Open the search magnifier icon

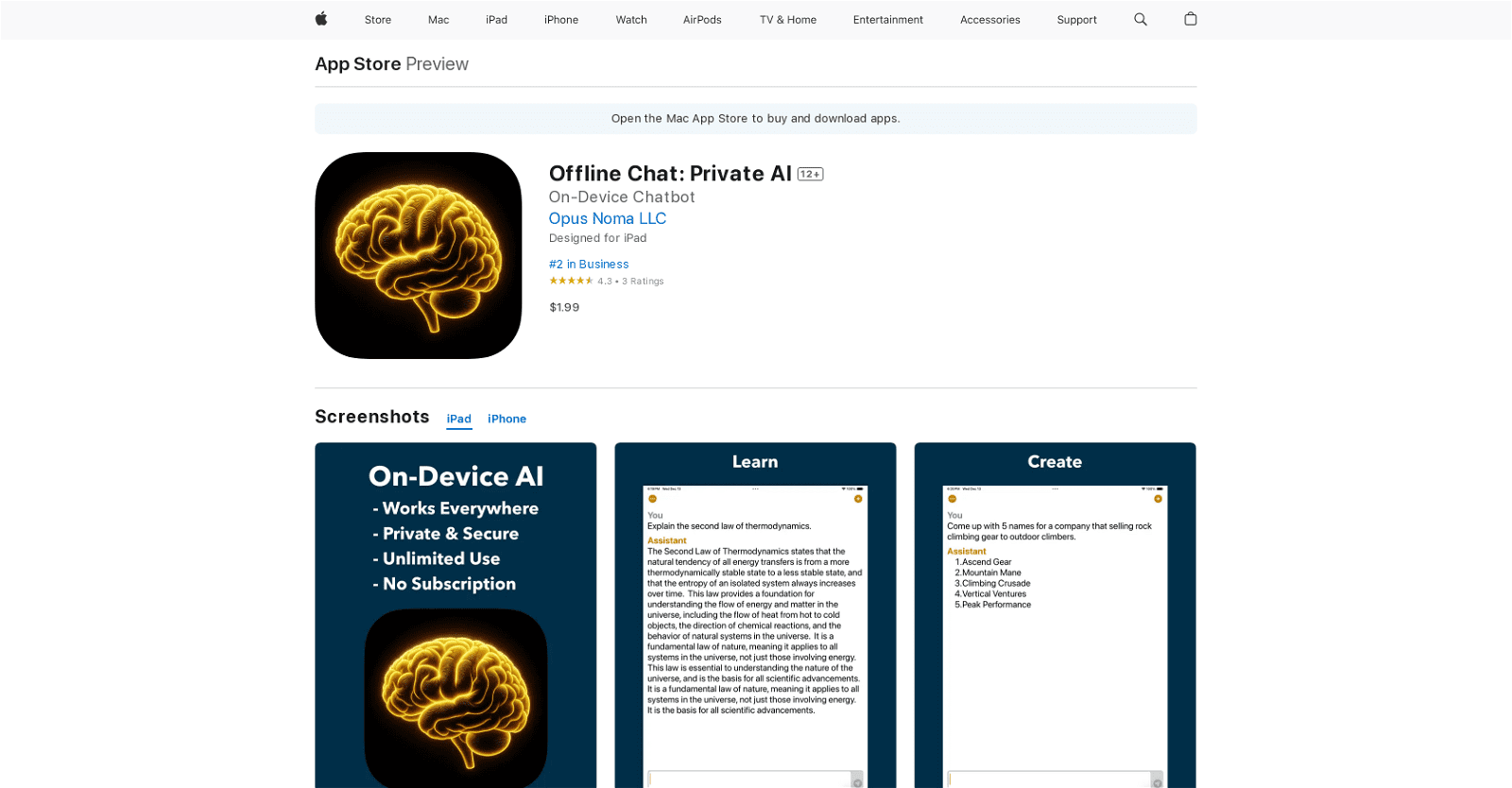tap(1140, 19)
